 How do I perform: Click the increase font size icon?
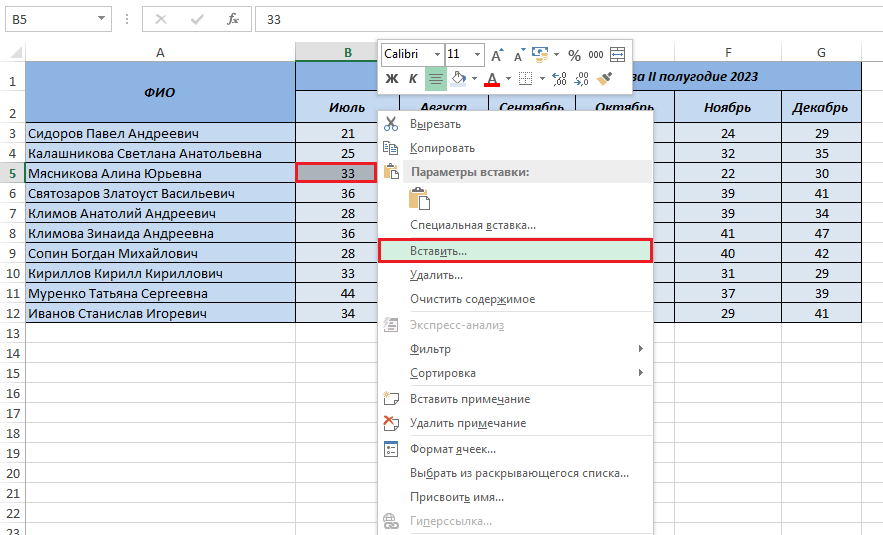(x=497, y=55)
